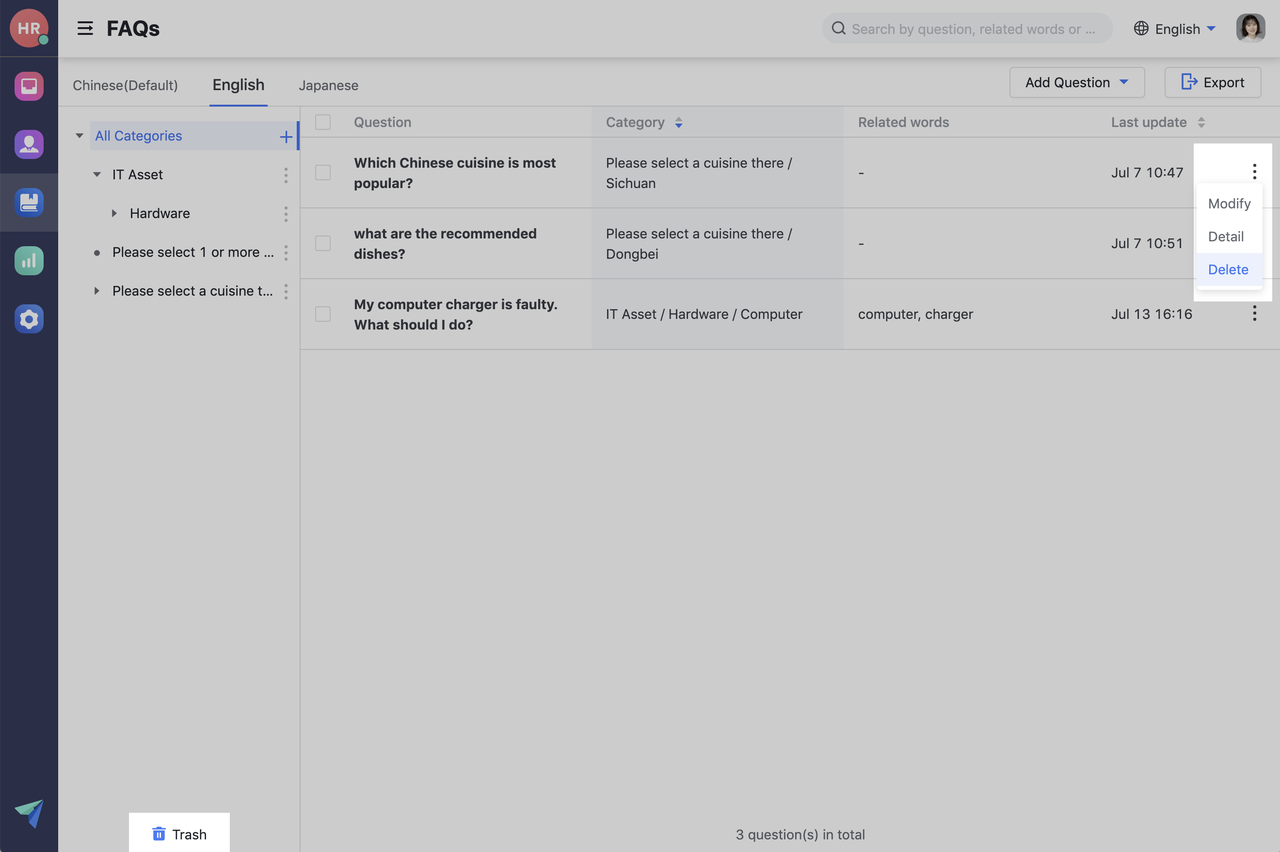Tick the select-all checkbox in table header
Screen dimensions: 1280x852
[x=323, y=122]
